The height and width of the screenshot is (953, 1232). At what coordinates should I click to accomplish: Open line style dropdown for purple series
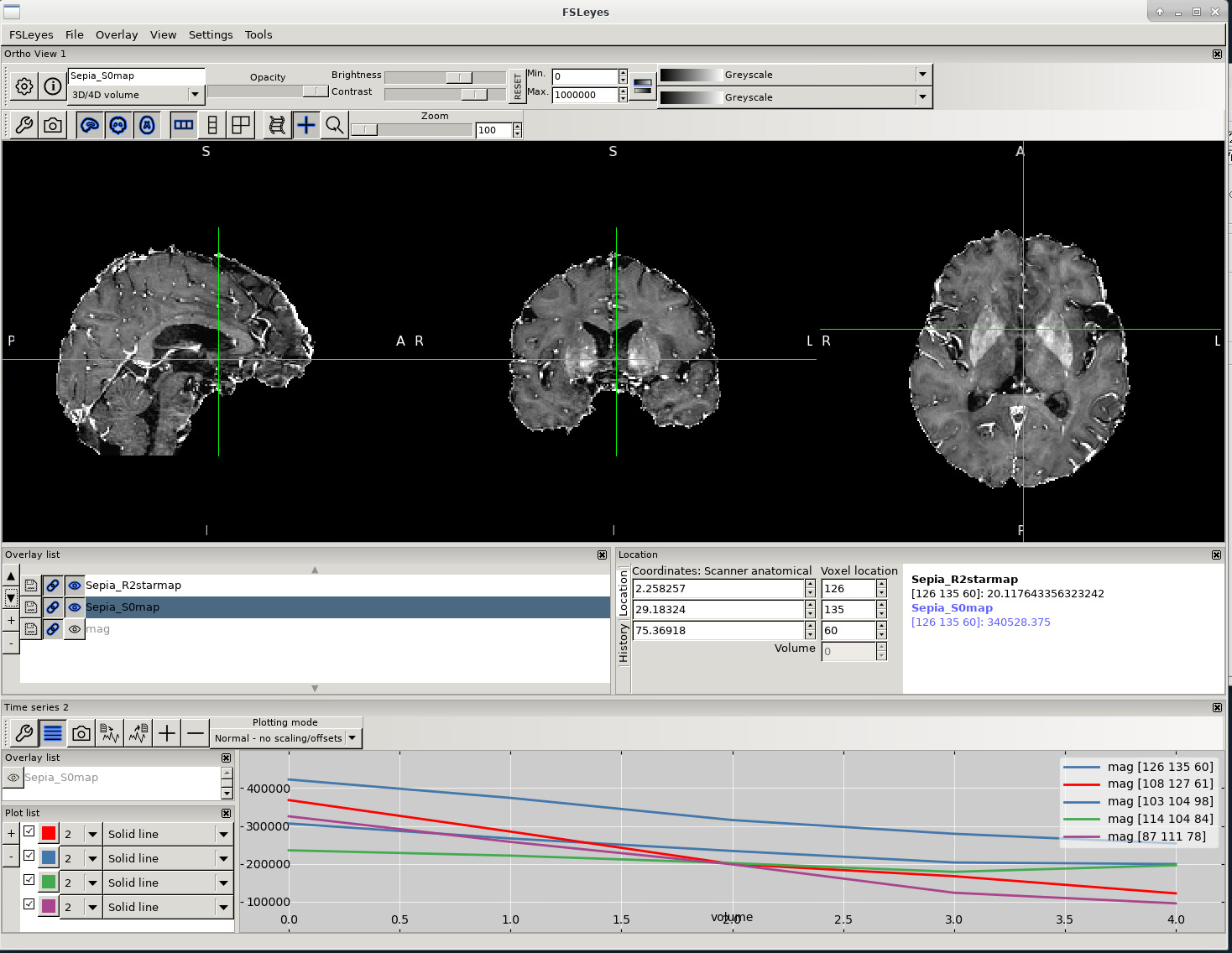click(x=168, y=907)
